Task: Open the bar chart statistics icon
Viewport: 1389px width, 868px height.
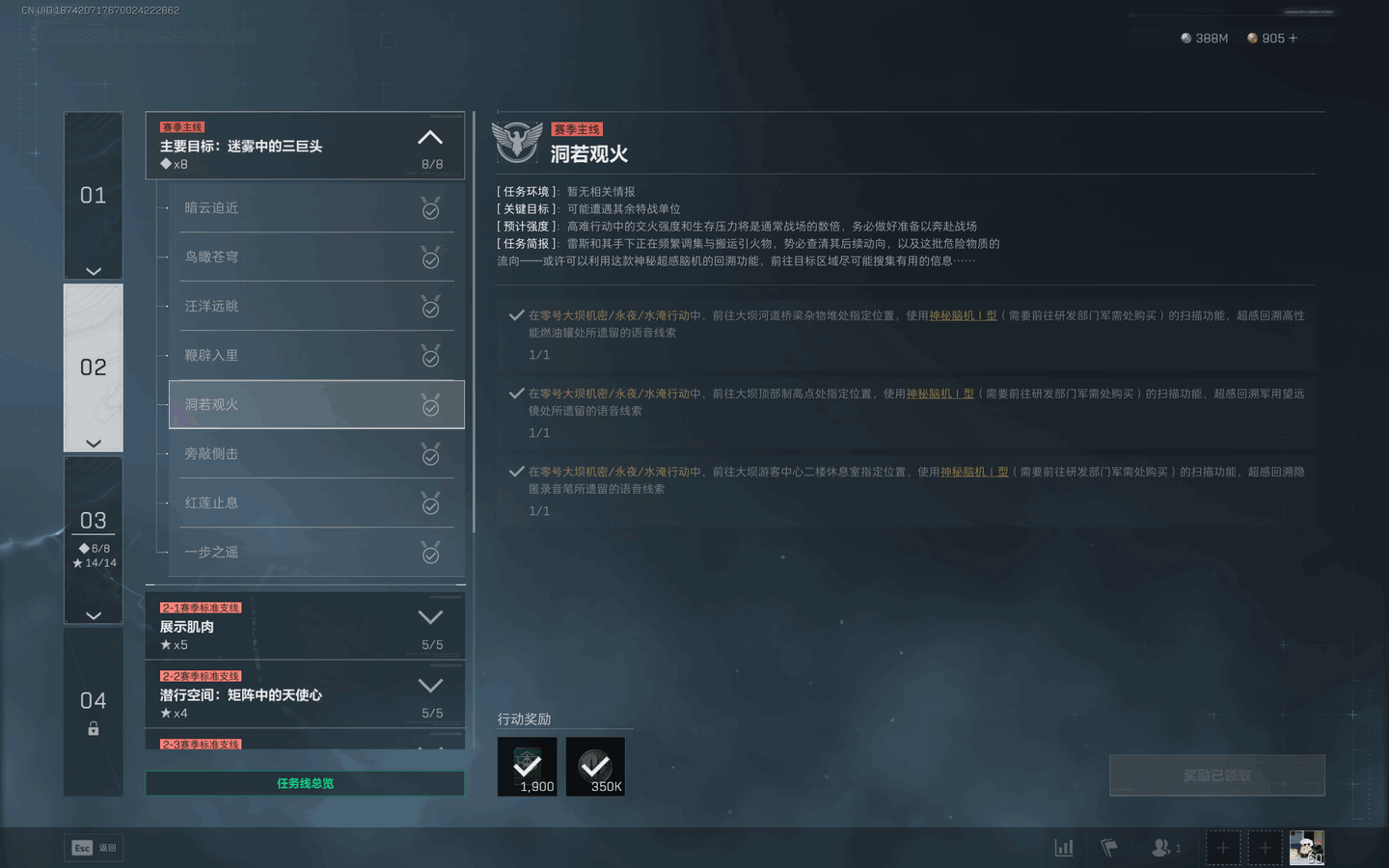Action: (1064, 848)
